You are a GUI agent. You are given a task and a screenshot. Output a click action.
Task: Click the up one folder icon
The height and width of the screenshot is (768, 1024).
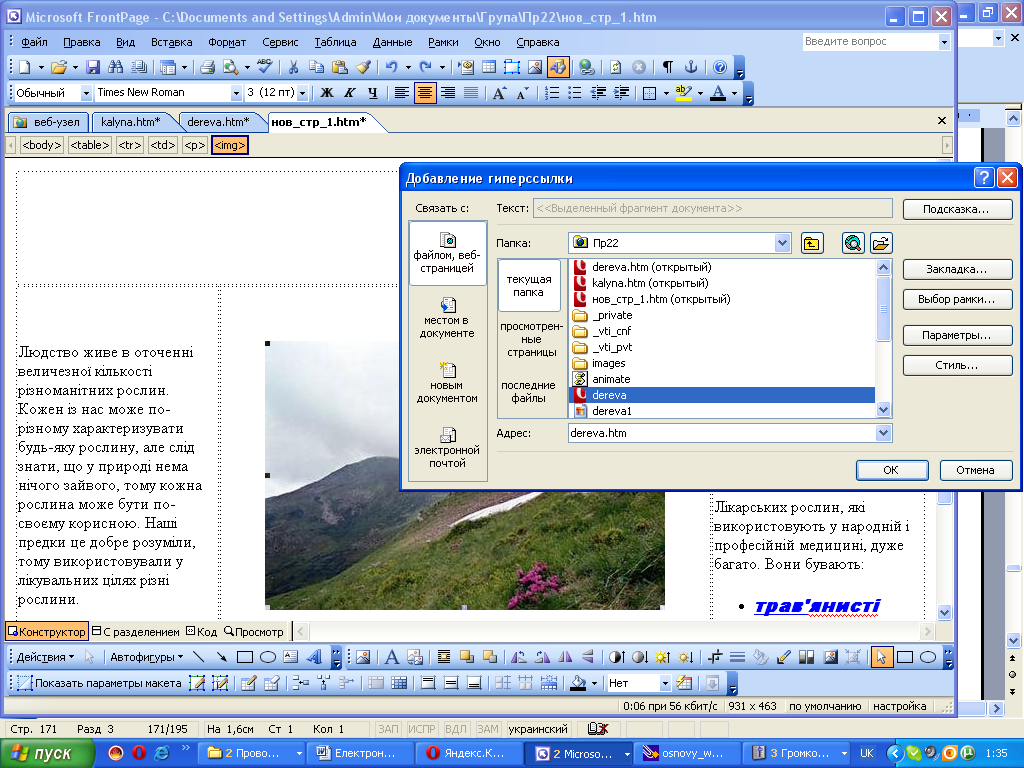(x=811, y=244)
